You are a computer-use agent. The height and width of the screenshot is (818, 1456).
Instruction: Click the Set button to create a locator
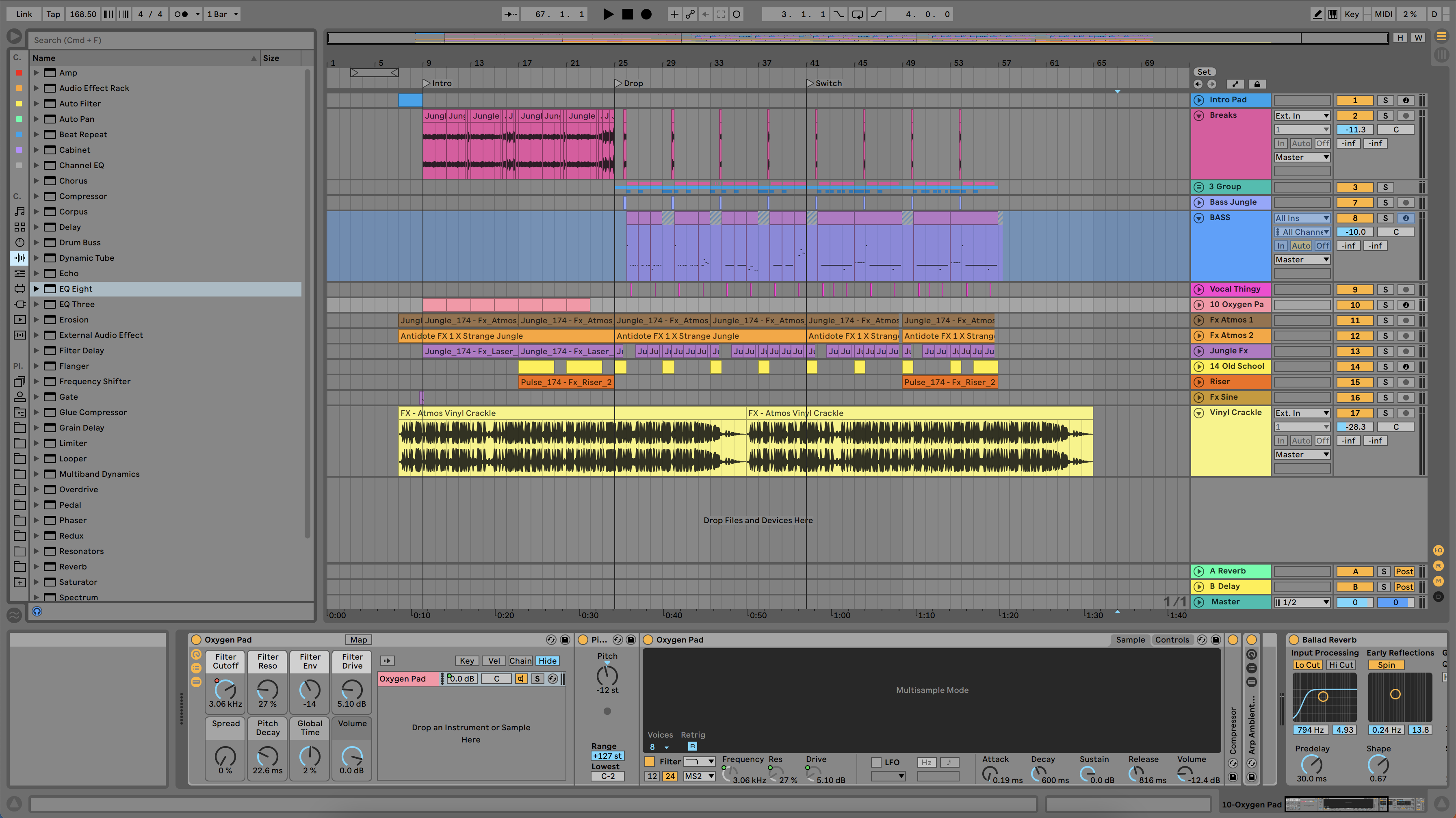tap(1205, 72)
